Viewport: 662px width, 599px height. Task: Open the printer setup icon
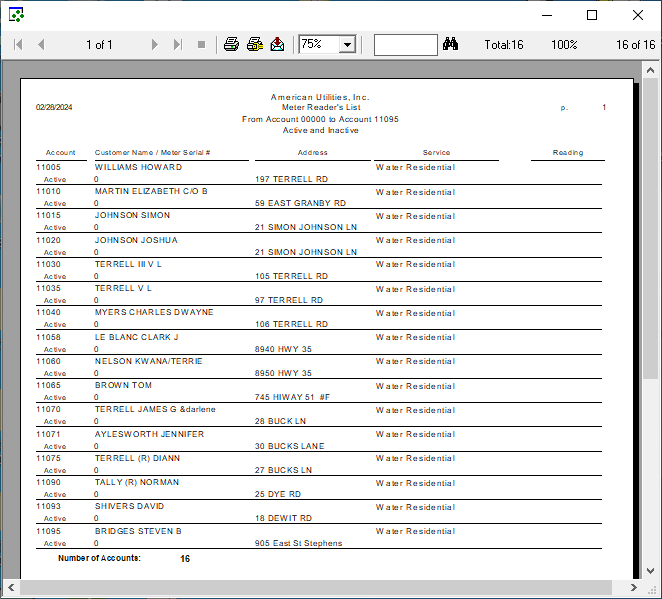pyautogui.click(x=255, y=44)
